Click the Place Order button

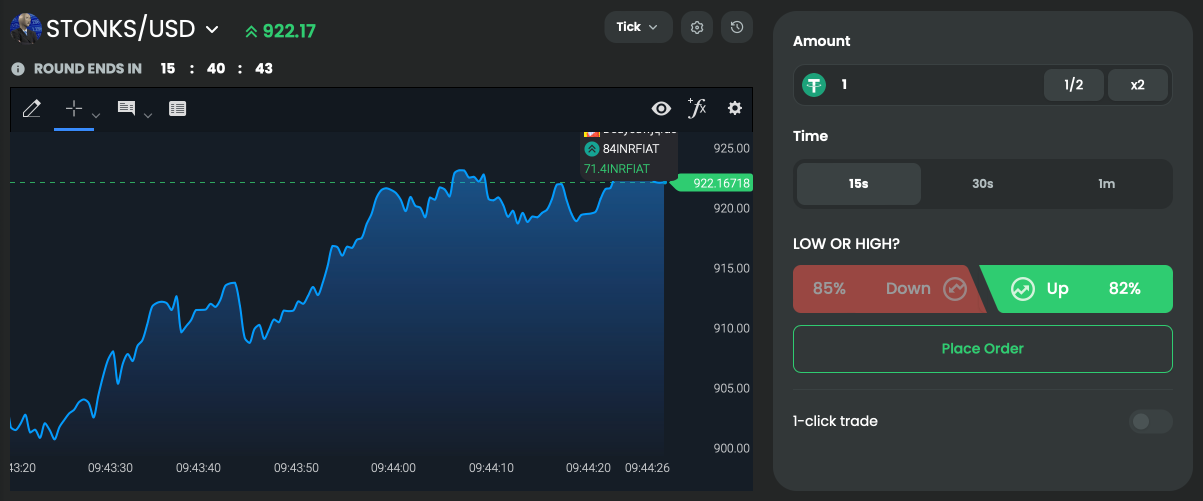pyautogui.click(x=982, y=348)
